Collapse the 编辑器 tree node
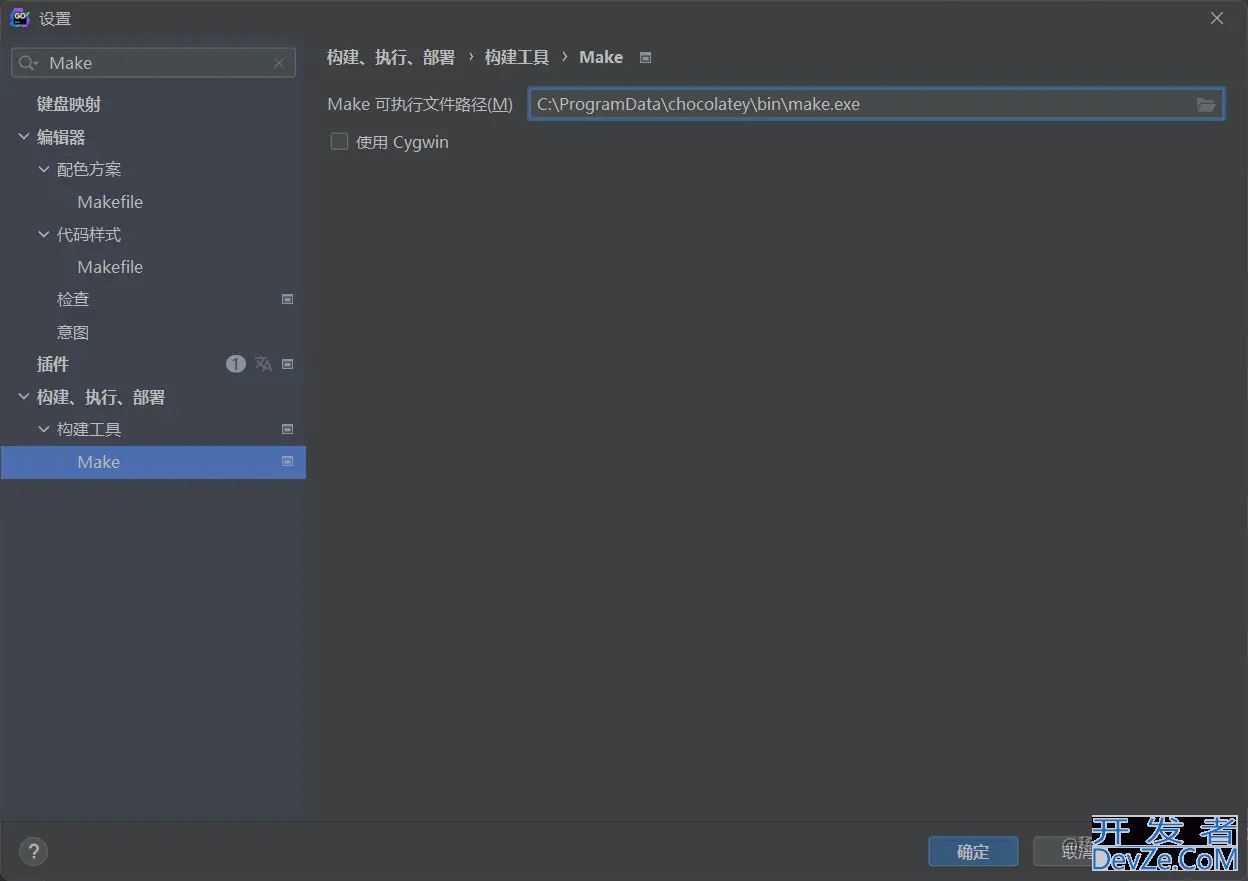Image resolution: width=1248 pixels, height=881 pixels. [x=24, y=137]
